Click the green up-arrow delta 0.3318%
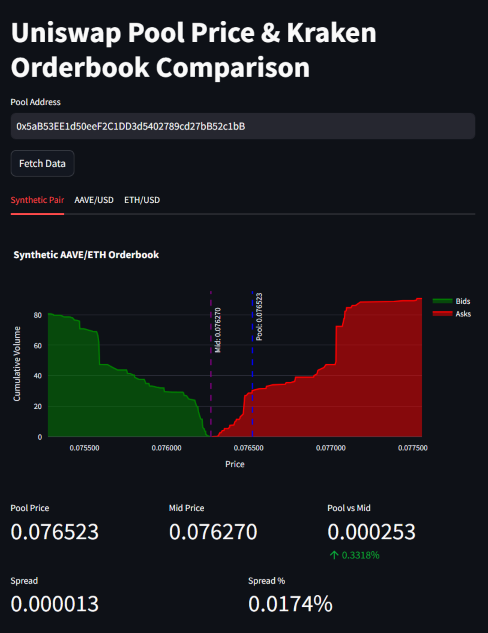488x633 pixels. point(354,555)
